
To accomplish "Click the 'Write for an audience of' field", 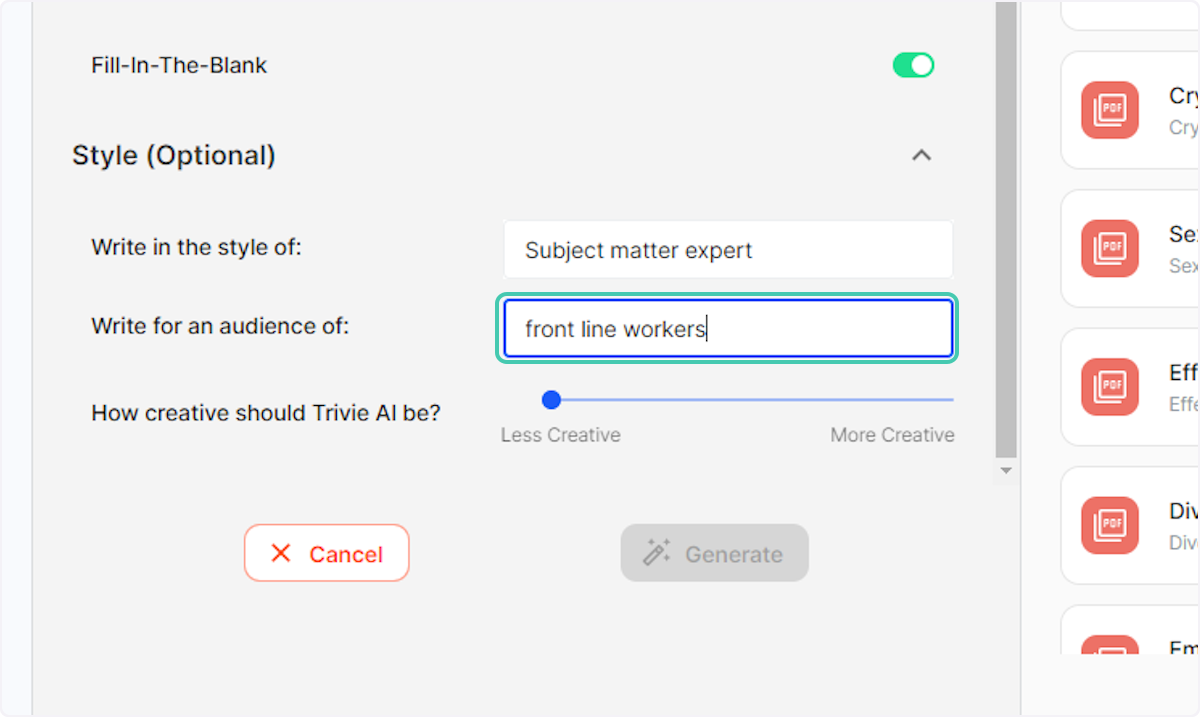I will click(728, 328).
